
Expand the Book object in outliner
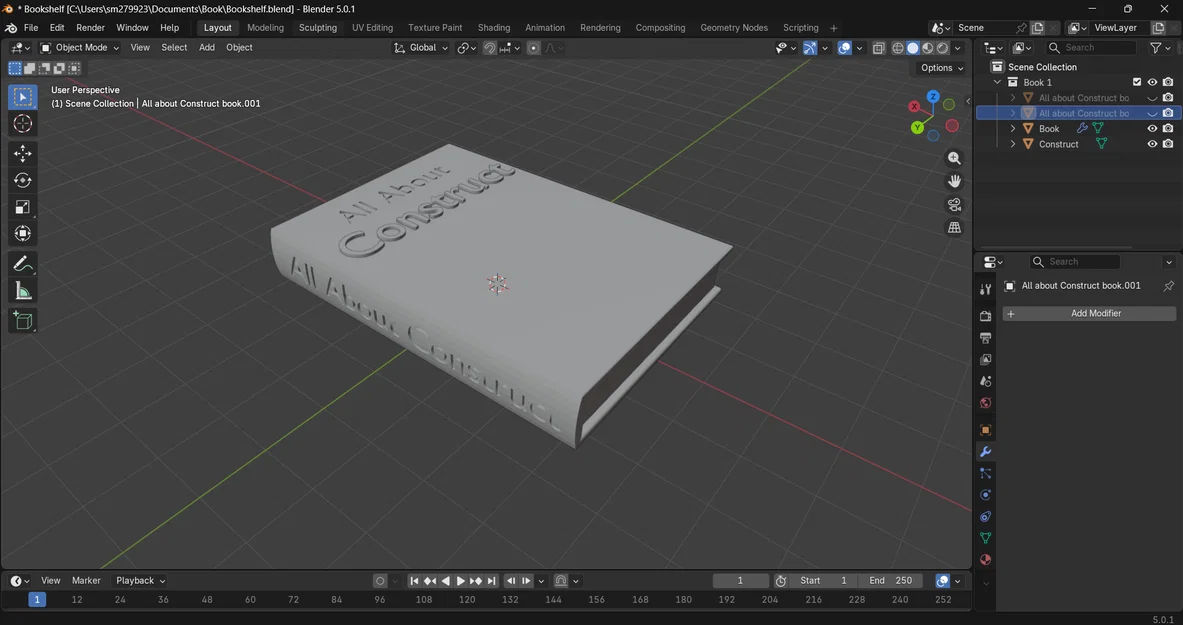[1013, 128]
